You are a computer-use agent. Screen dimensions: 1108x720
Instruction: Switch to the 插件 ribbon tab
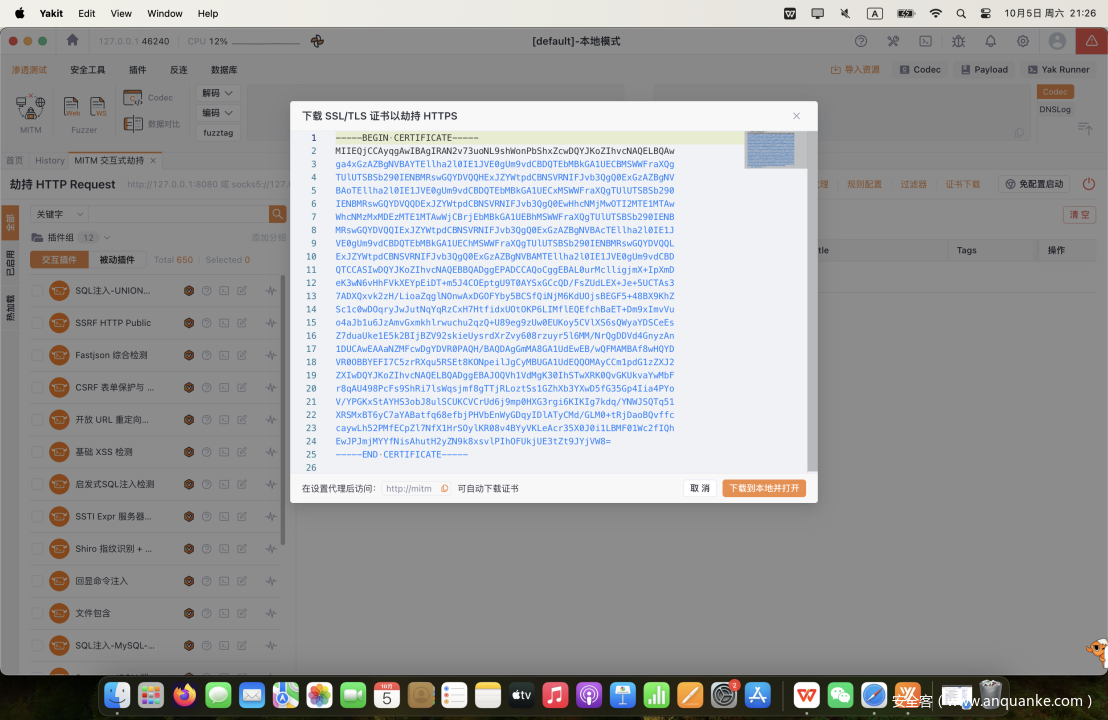[138, 70]
